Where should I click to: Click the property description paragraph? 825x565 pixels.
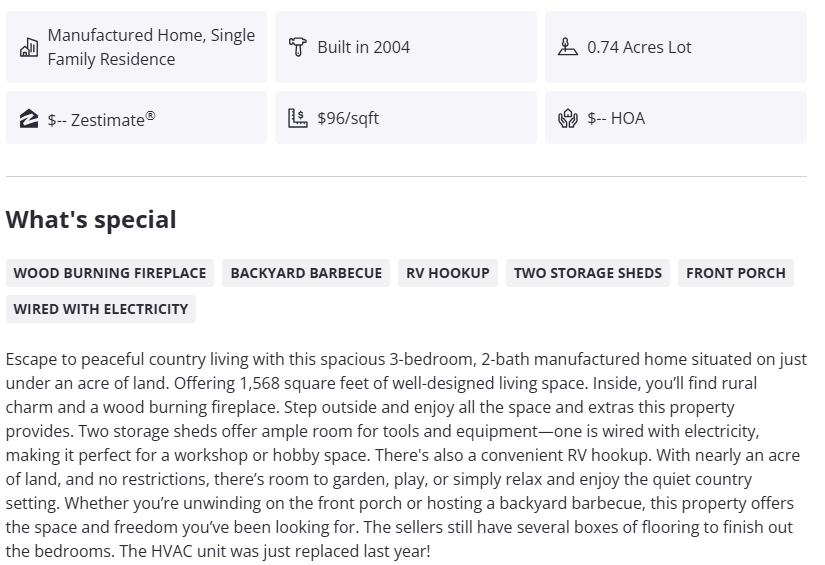pyautogui.click(x=406, y=455)
